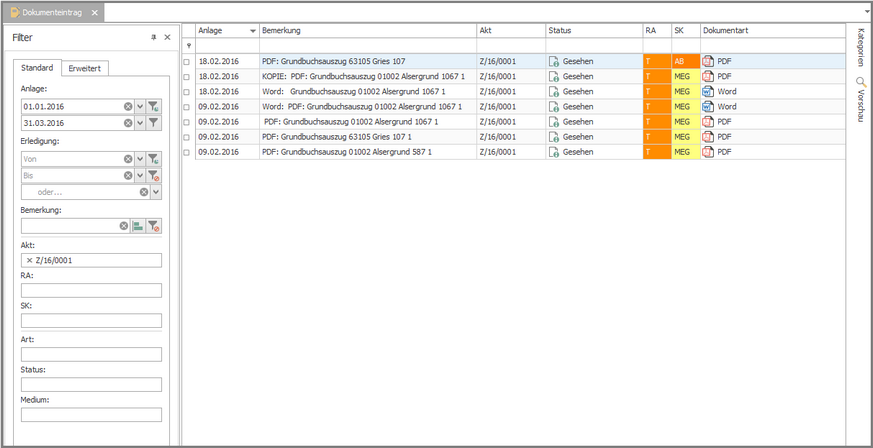Viewport: 873px width, 448px height.
Task: Select checkbox of Alsergrund 587 1 row
Action: click(x=187, y=152)
